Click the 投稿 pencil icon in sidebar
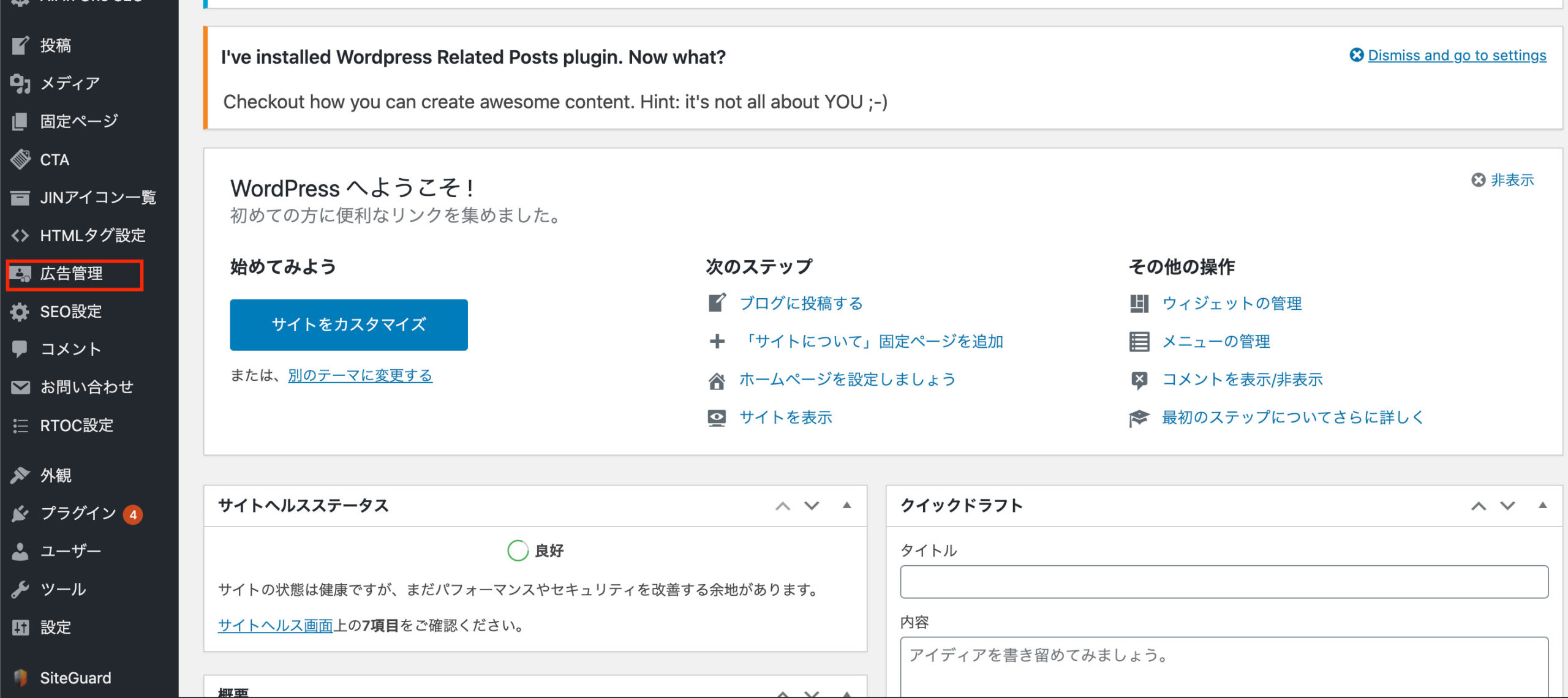Image resolution: width=1568 pixels, height=698 pixels. (20, 45)
